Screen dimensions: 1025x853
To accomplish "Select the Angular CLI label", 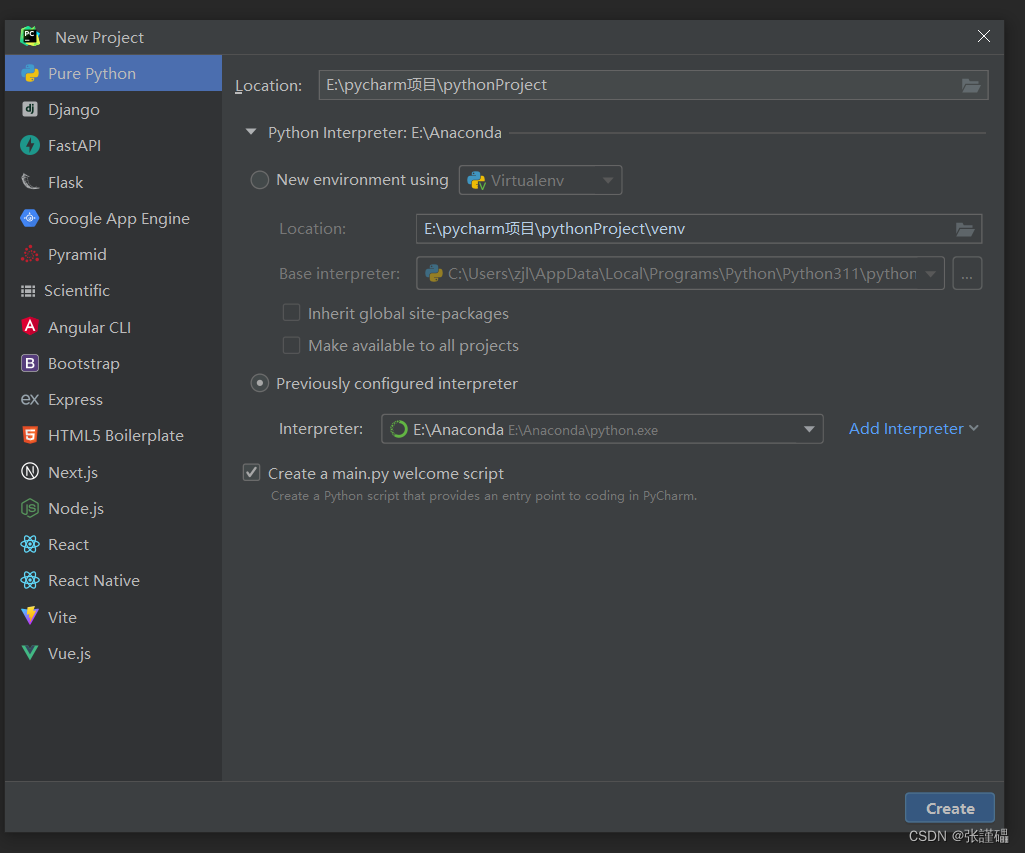I will tap(90, 327).
